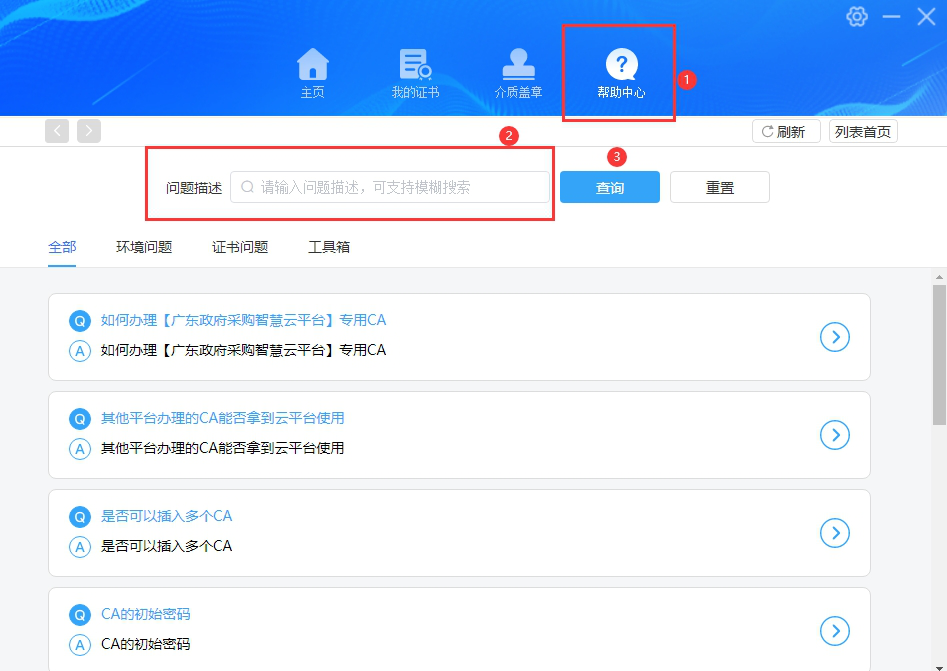Open the 介质盖章 stamp icon

(518, 73)
